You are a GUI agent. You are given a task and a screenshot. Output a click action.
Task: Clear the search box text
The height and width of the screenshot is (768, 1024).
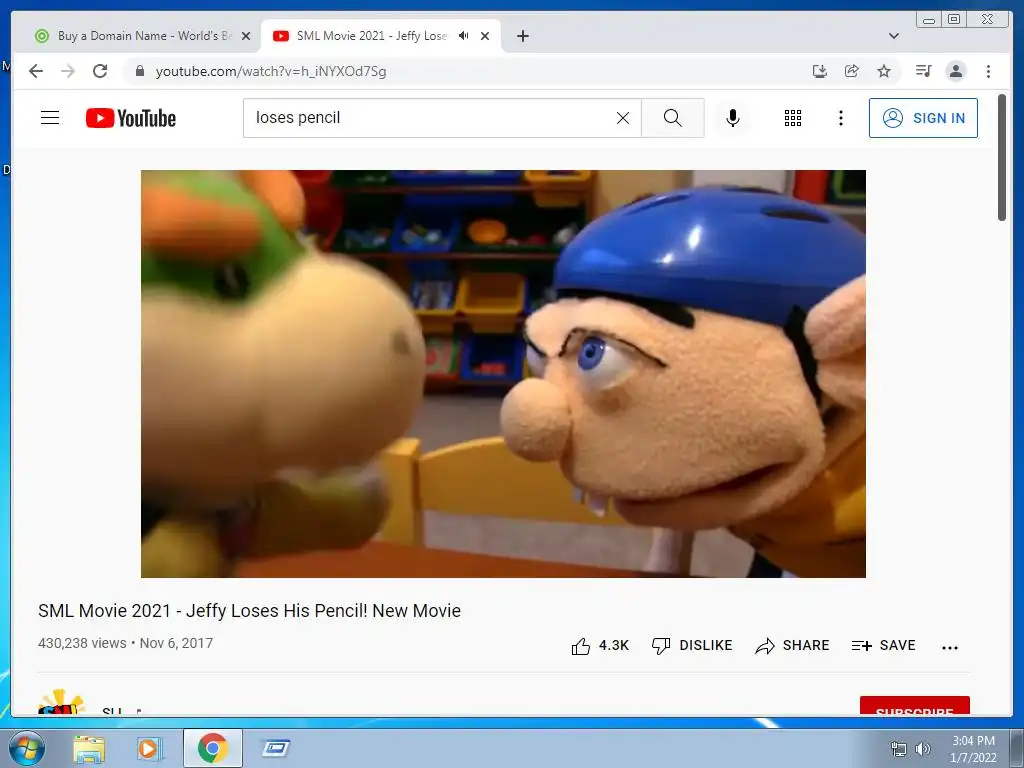click(623, 118)
